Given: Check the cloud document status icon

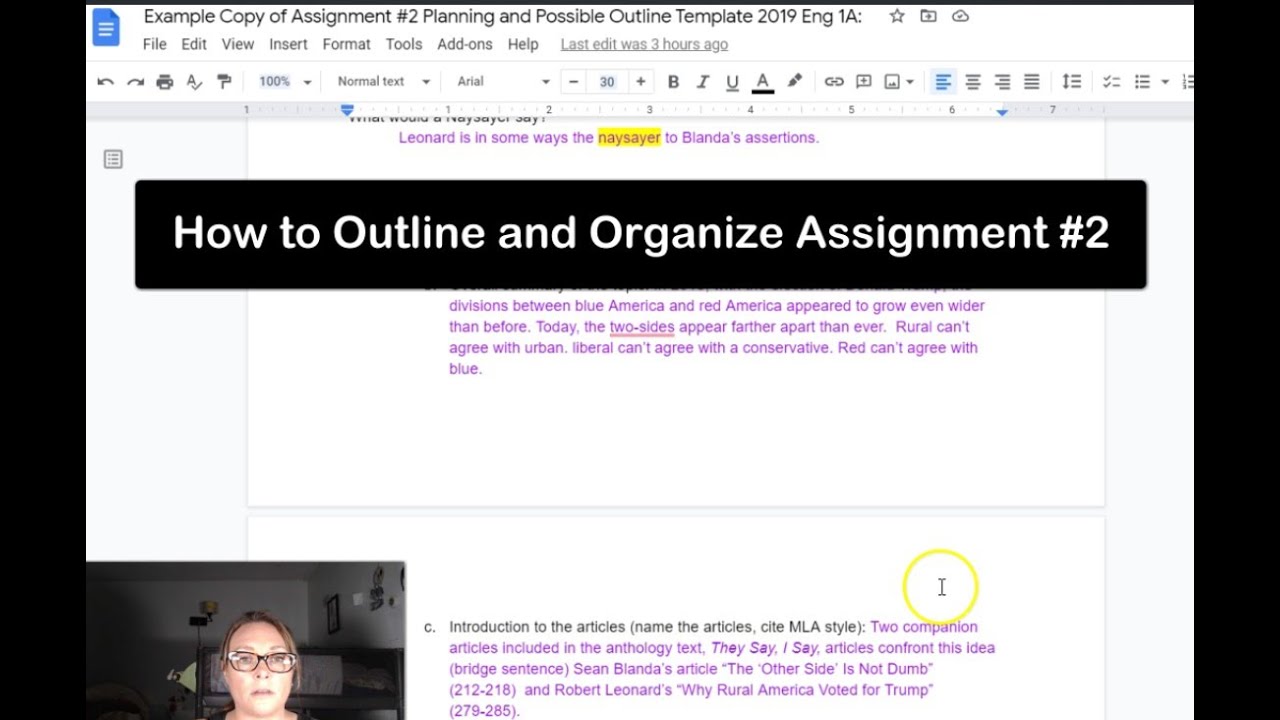Looking at the screenshot, I should pos(961,16).
